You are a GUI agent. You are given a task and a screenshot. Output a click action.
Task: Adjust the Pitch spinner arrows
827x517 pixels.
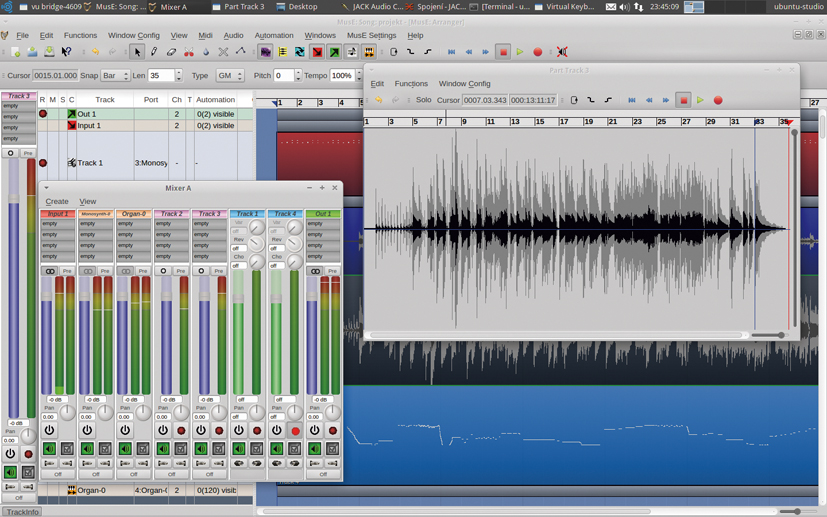click(x=298, y=75)
